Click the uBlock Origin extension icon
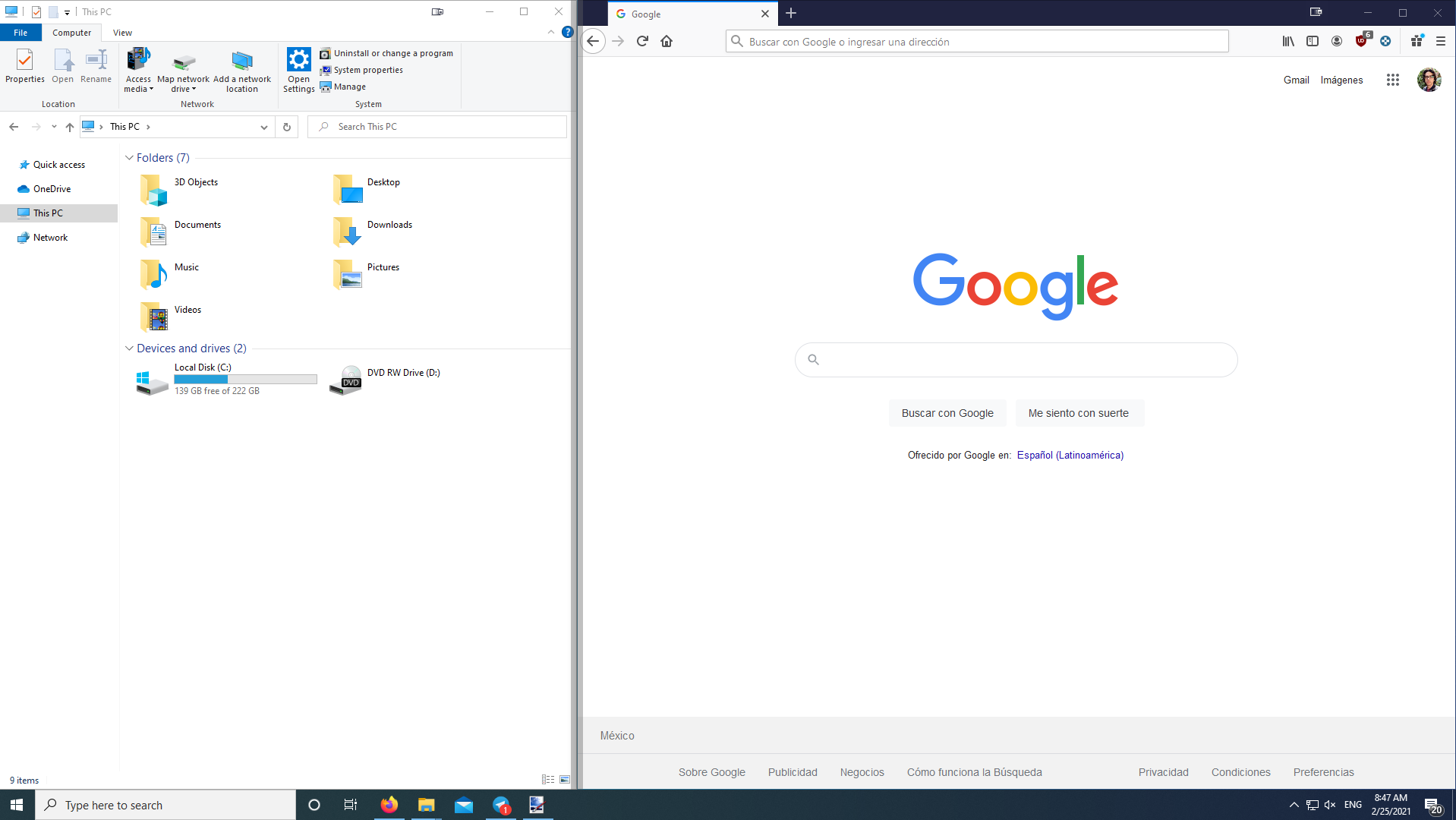The height and width of the screenshot is (820, 1456). pos(1361,42)
